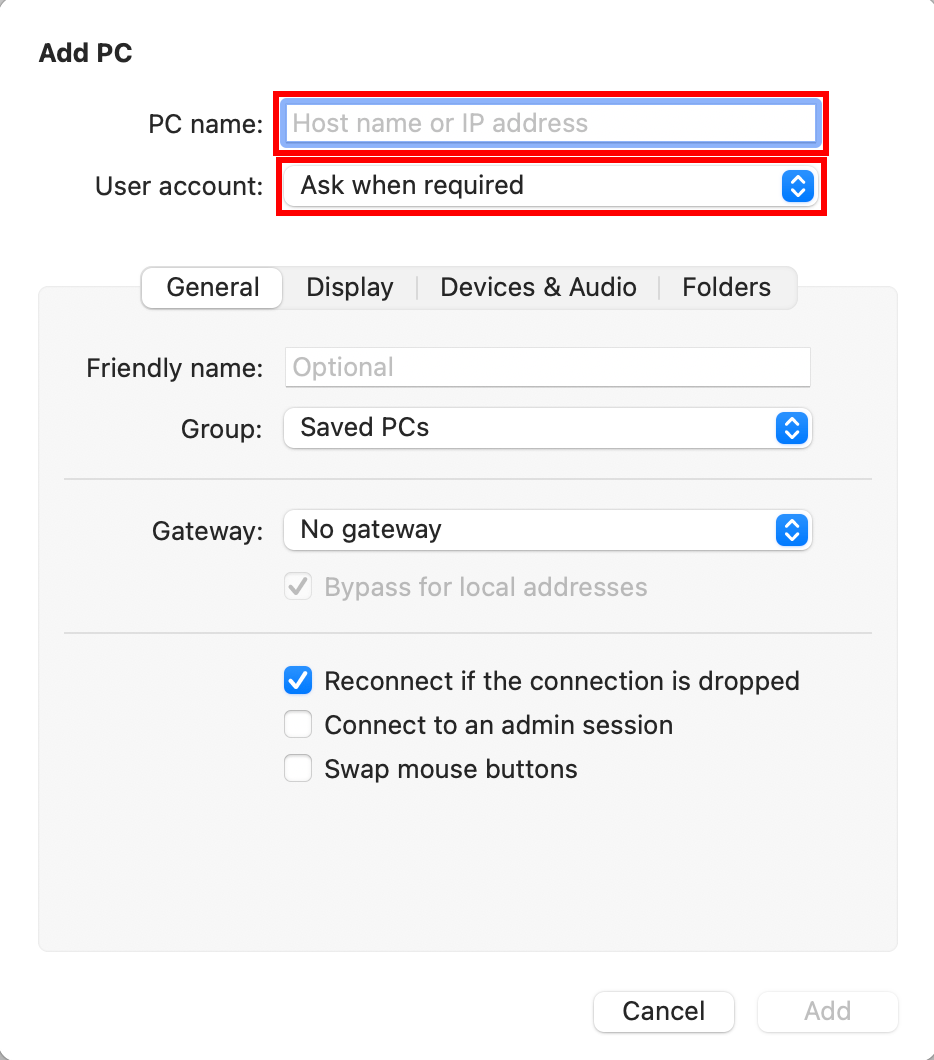Check the Swap mouse buttons box
The image size is (934, 1060).
tap(298, 769)
